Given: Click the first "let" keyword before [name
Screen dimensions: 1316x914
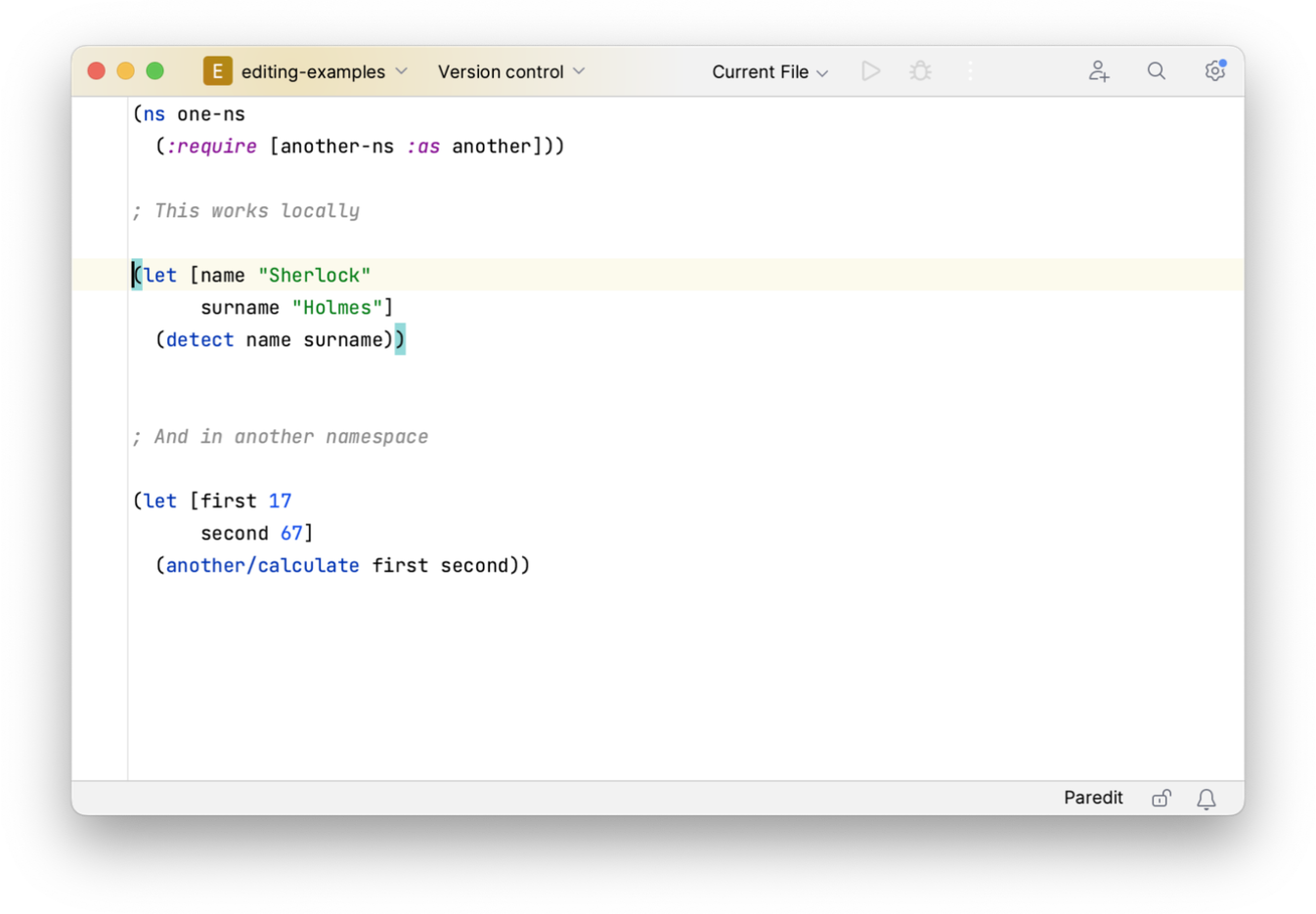Looking at the screenshot, I should click(159, 276).
